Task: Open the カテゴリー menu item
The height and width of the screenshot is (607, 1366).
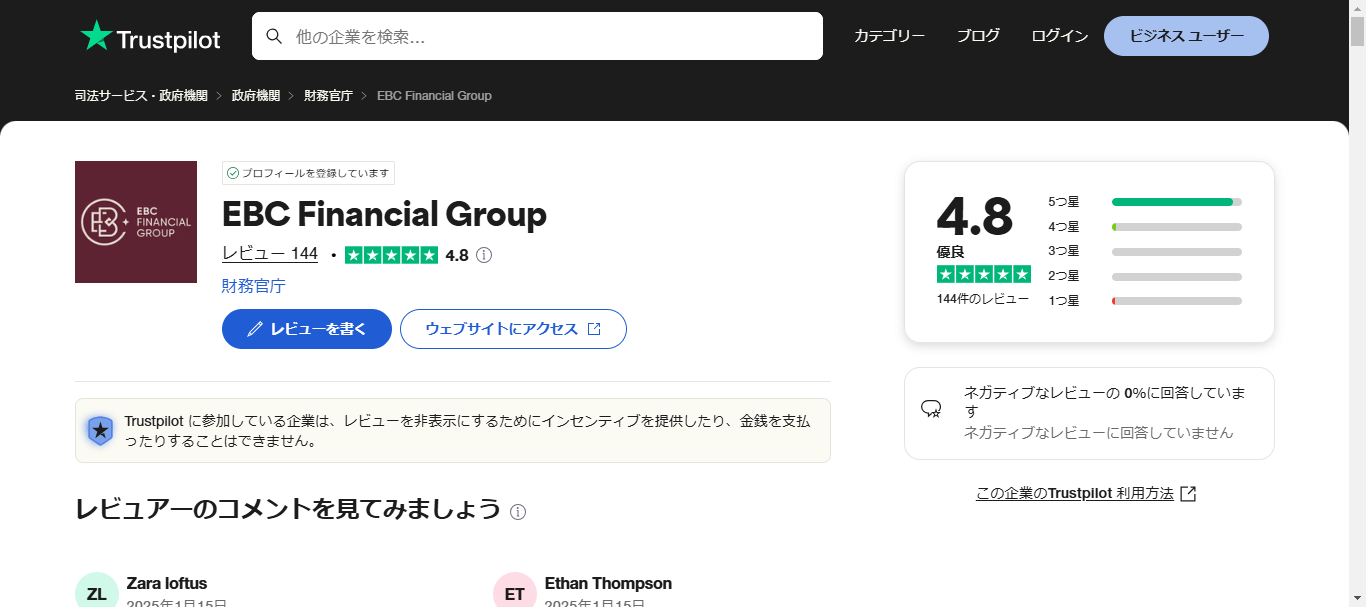Action: tap(889, 35)
